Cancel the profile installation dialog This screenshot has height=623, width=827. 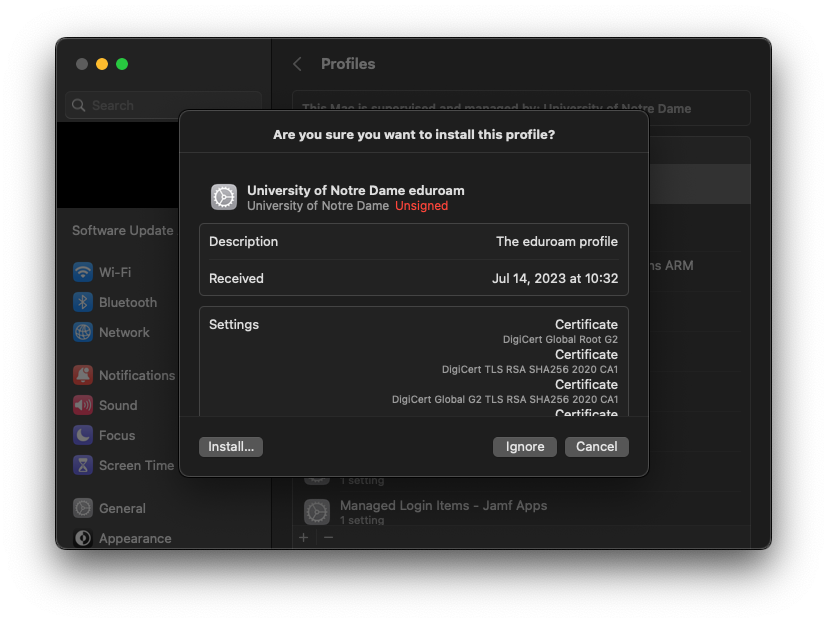click(x=596, y=447)
